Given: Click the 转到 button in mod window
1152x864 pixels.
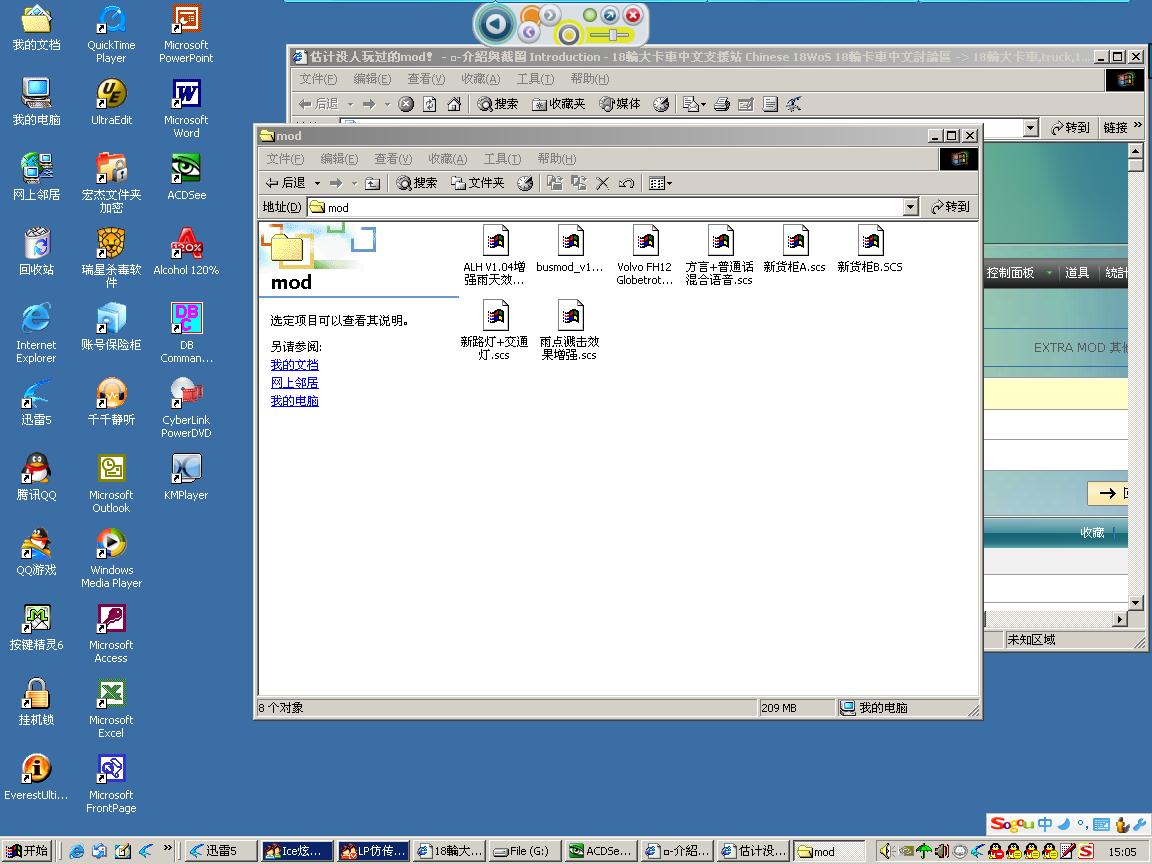Looking at the screenshot, I should coord(950,207).
